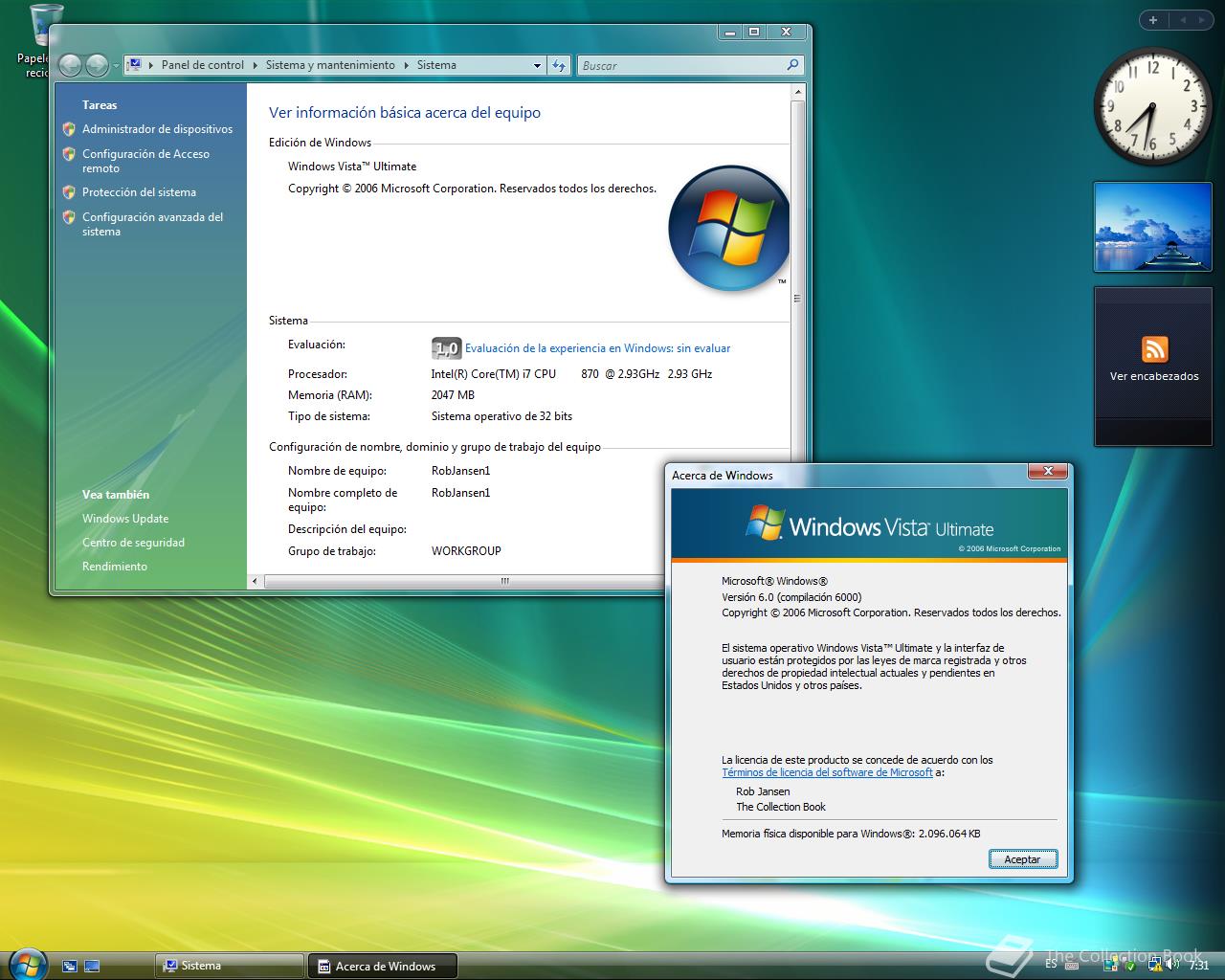Click the horizontal scrollbar left arrow
Image resolution: width=1225 pixels, height=980 pixels.
click(x=255, y=581)
